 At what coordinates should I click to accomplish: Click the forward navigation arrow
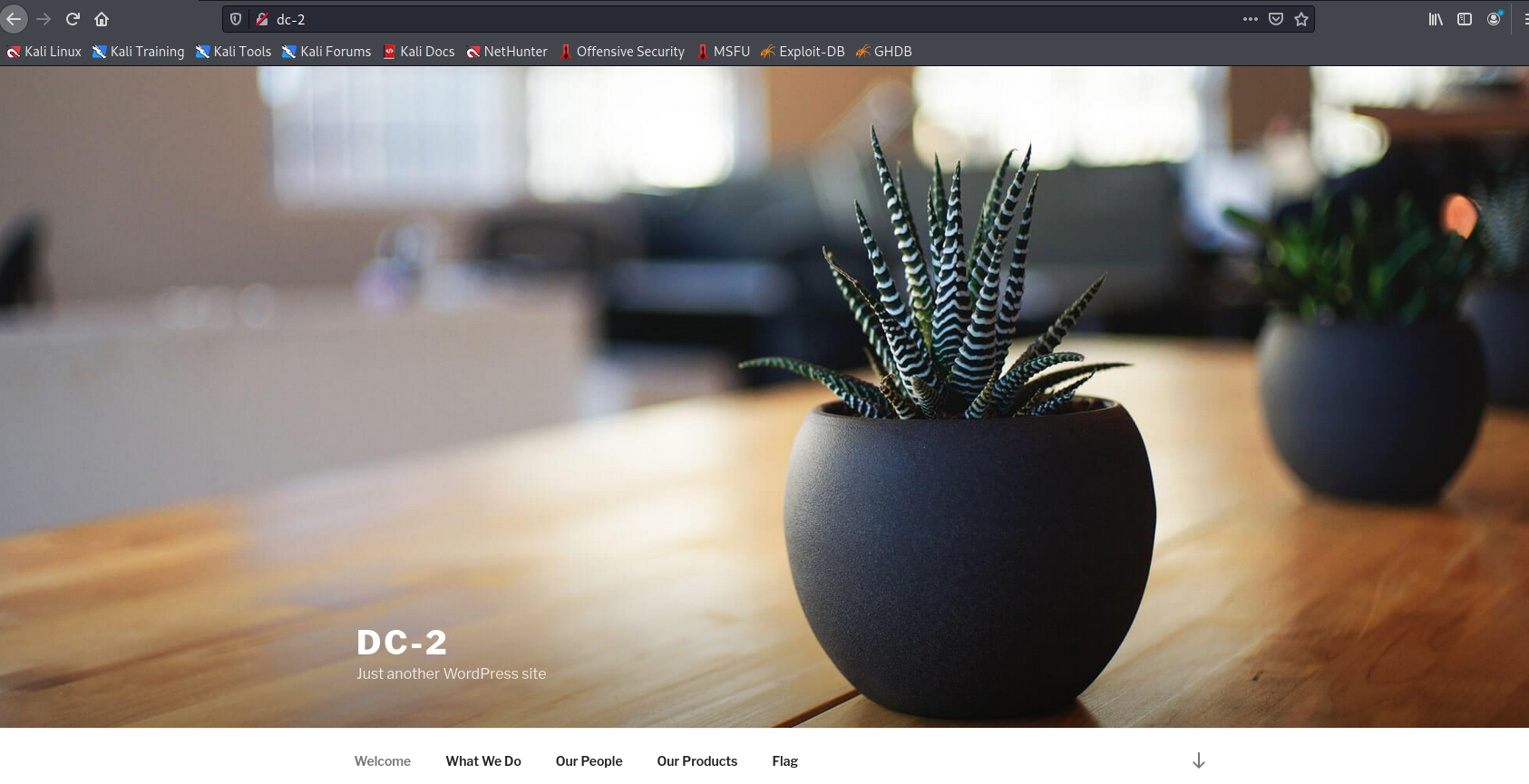click(43, 19)
